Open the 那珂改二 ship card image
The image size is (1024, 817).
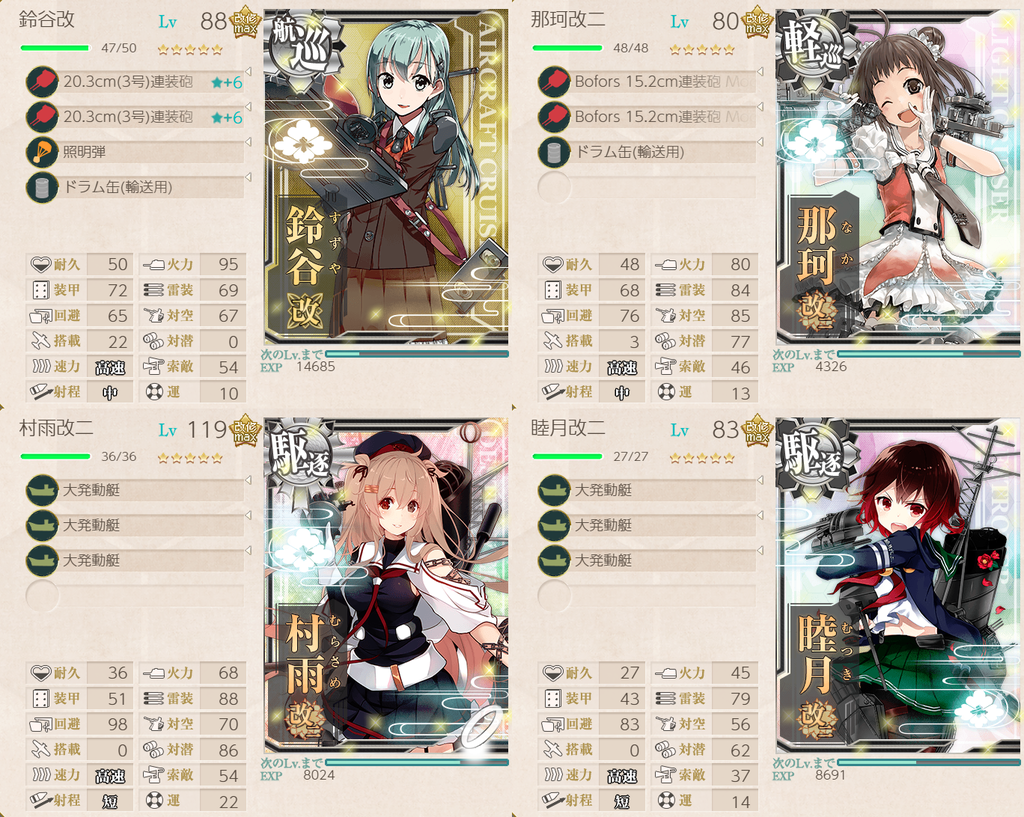pyautogui.click(x=899, y=176)
